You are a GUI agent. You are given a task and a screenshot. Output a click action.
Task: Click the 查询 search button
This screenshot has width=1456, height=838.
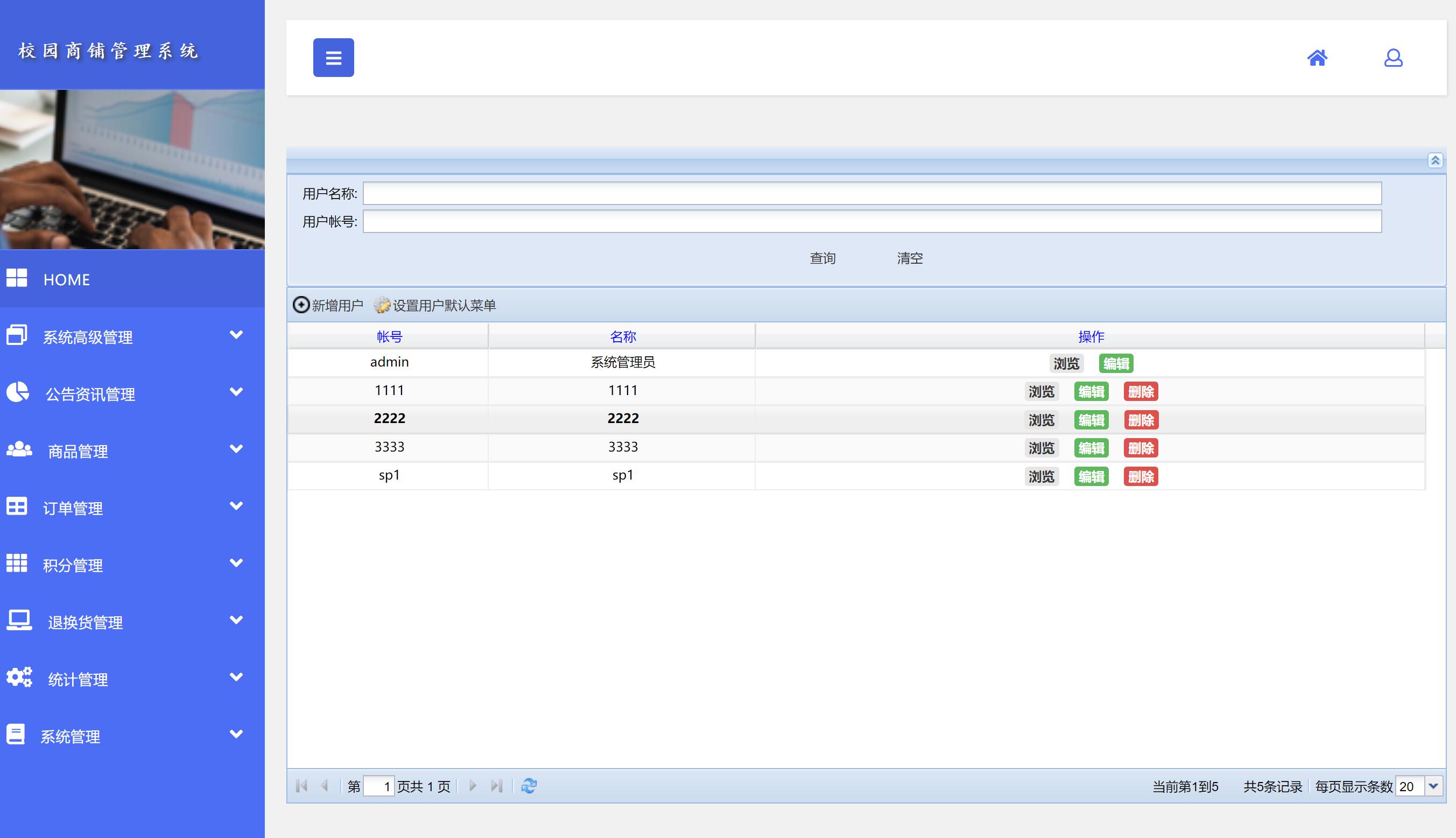(822, 258)
